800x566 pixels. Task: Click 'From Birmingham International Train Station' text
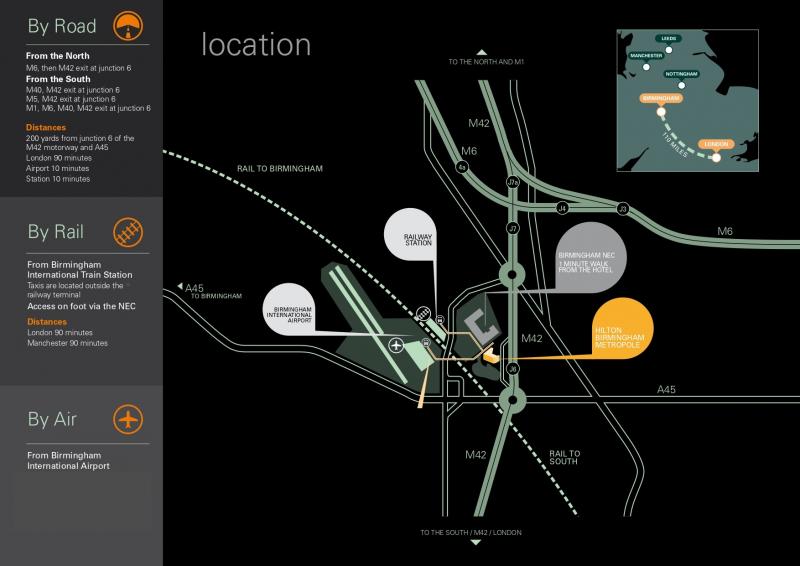pos(80,269)
